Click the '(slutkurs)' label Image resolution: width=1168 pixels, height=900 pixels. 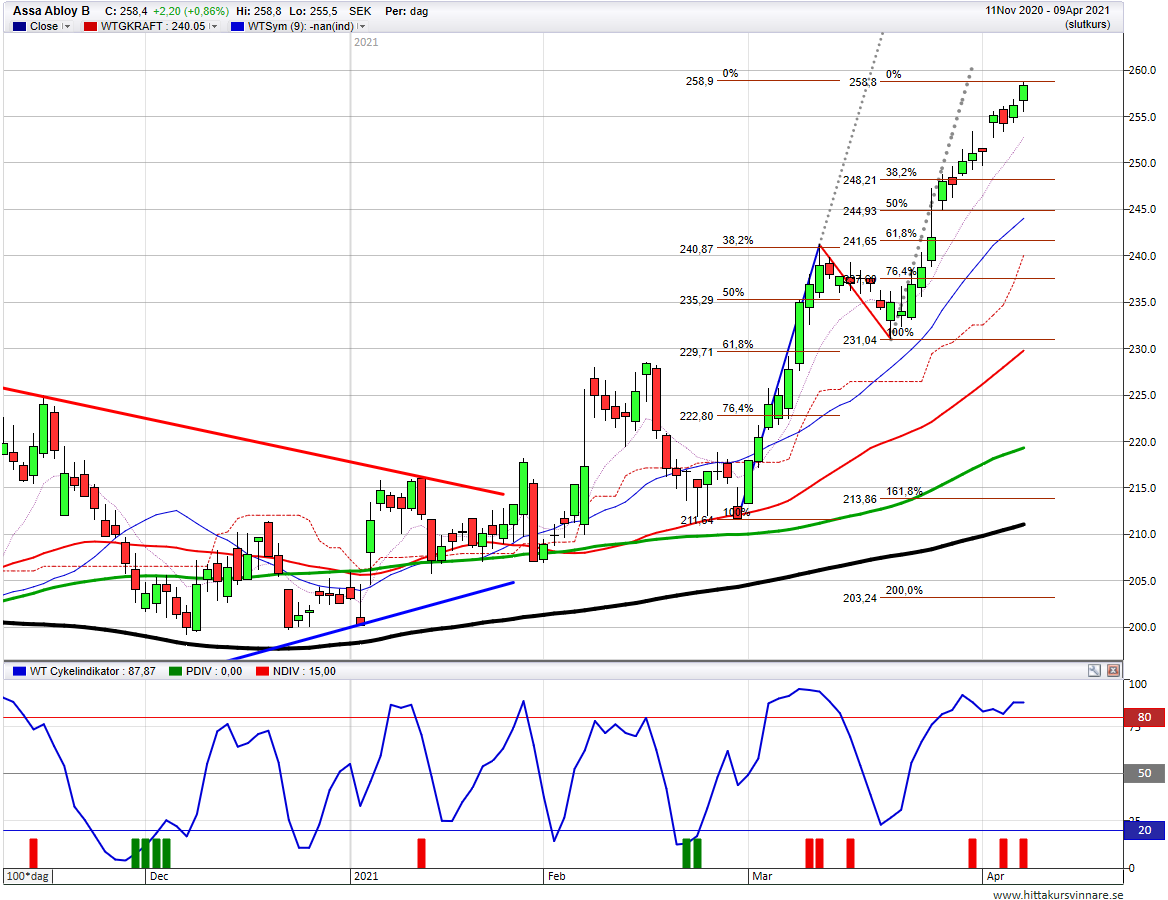point(1088,25)
